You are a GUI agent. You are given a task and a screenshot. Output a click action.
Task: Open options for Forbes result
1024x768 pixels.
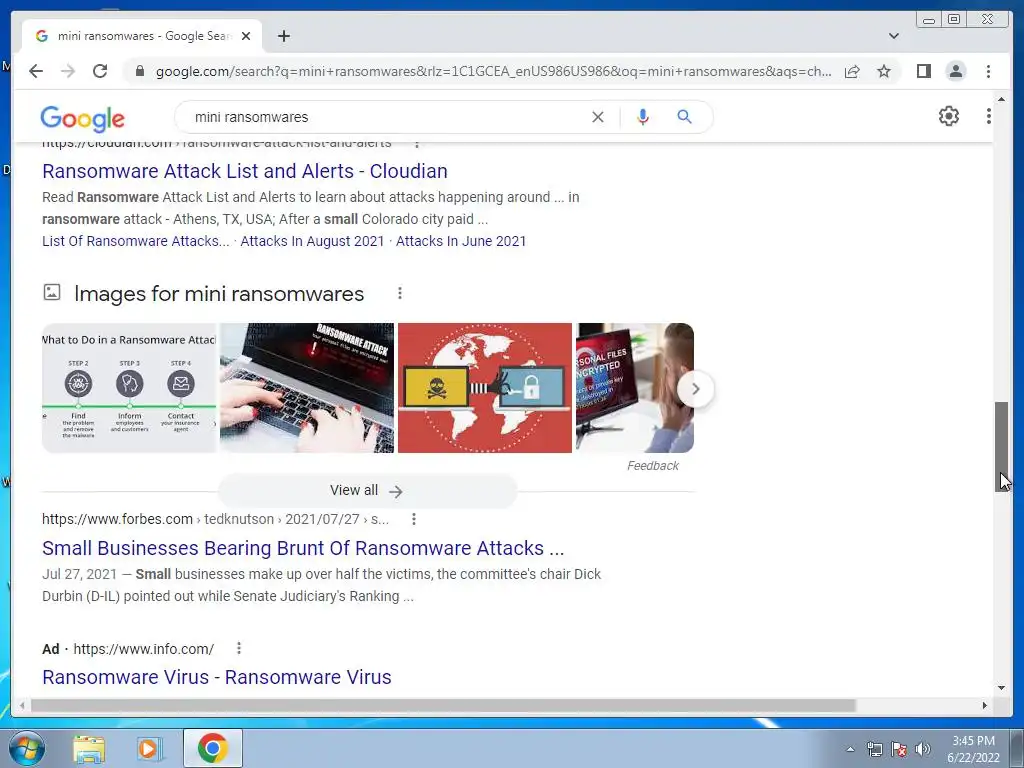[413, 519]
